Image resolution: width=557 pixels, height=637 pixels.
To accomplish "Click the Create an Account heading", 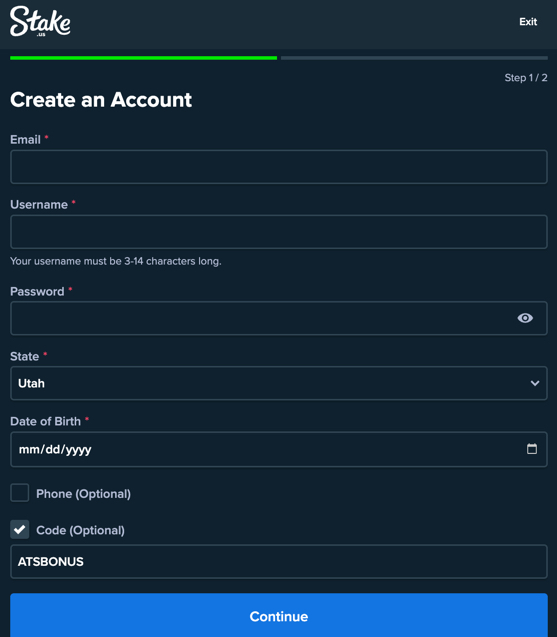I will (101, 100).
